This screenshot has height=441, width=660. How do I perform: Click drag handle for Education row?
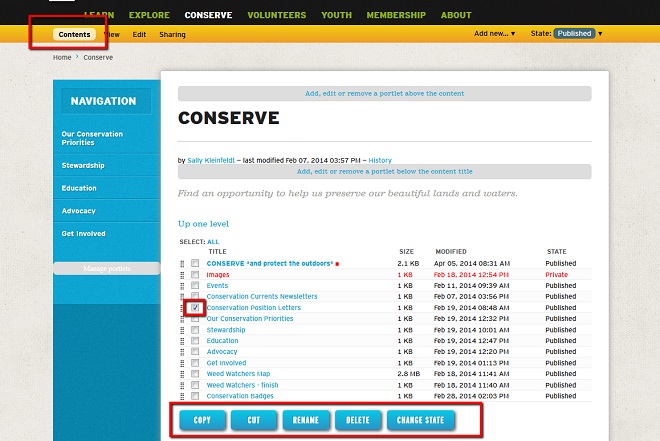click(x=182, y=341)
